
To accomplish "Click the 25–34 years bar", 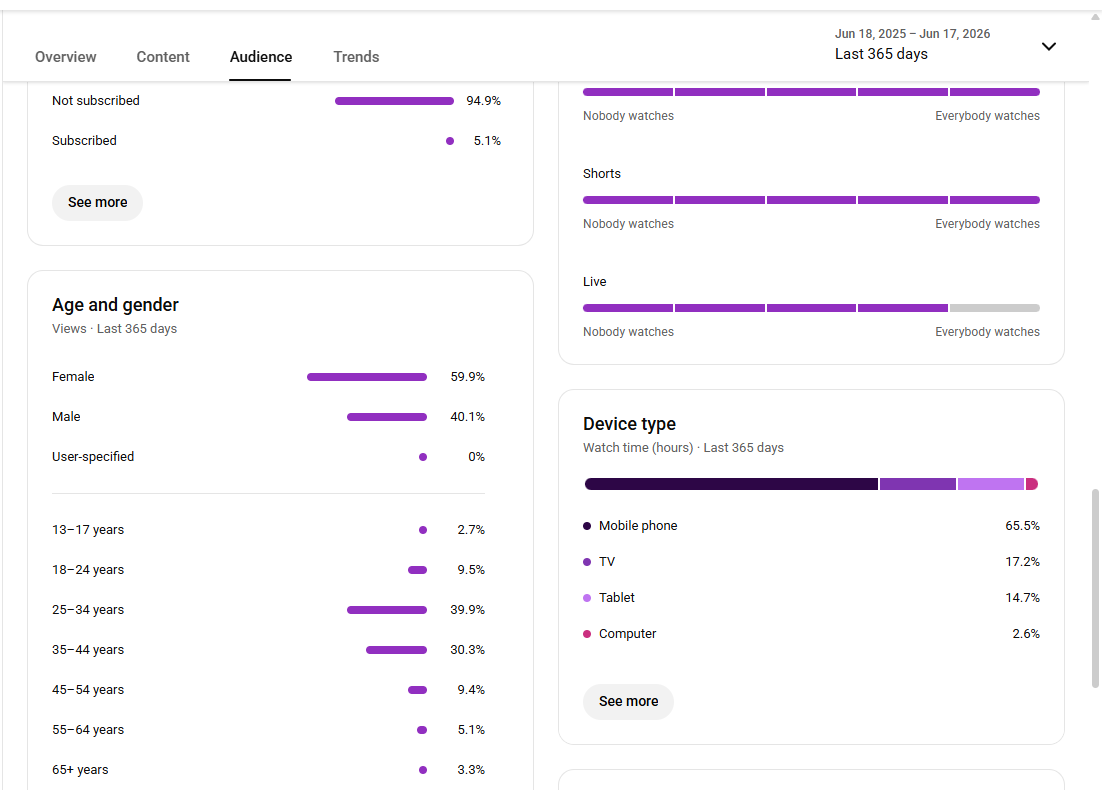I will coord(387,610).
